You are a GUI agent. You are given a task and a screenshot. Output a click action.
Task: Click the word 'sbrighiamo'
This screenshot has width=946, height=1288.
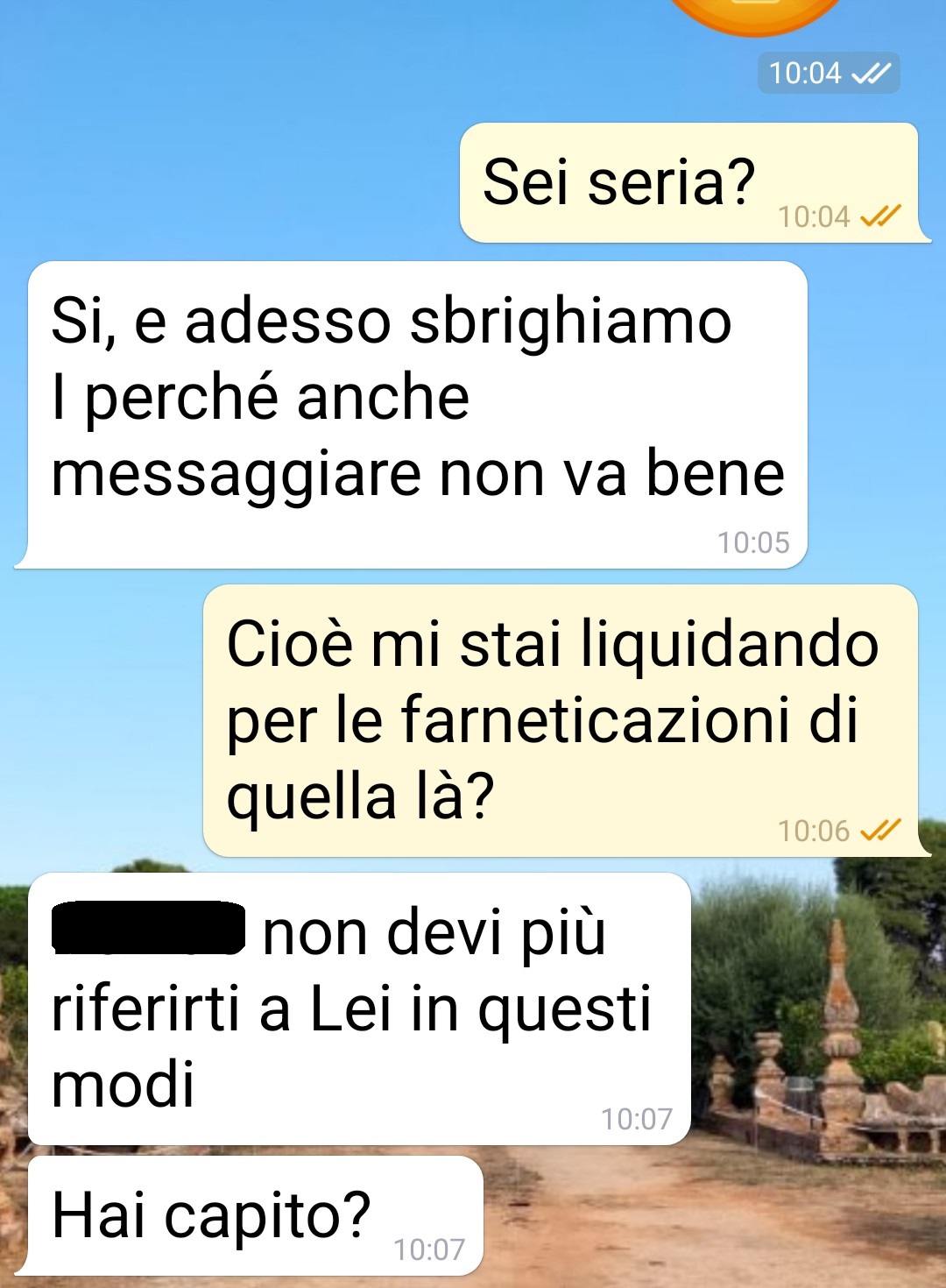[x=570, y=322]
